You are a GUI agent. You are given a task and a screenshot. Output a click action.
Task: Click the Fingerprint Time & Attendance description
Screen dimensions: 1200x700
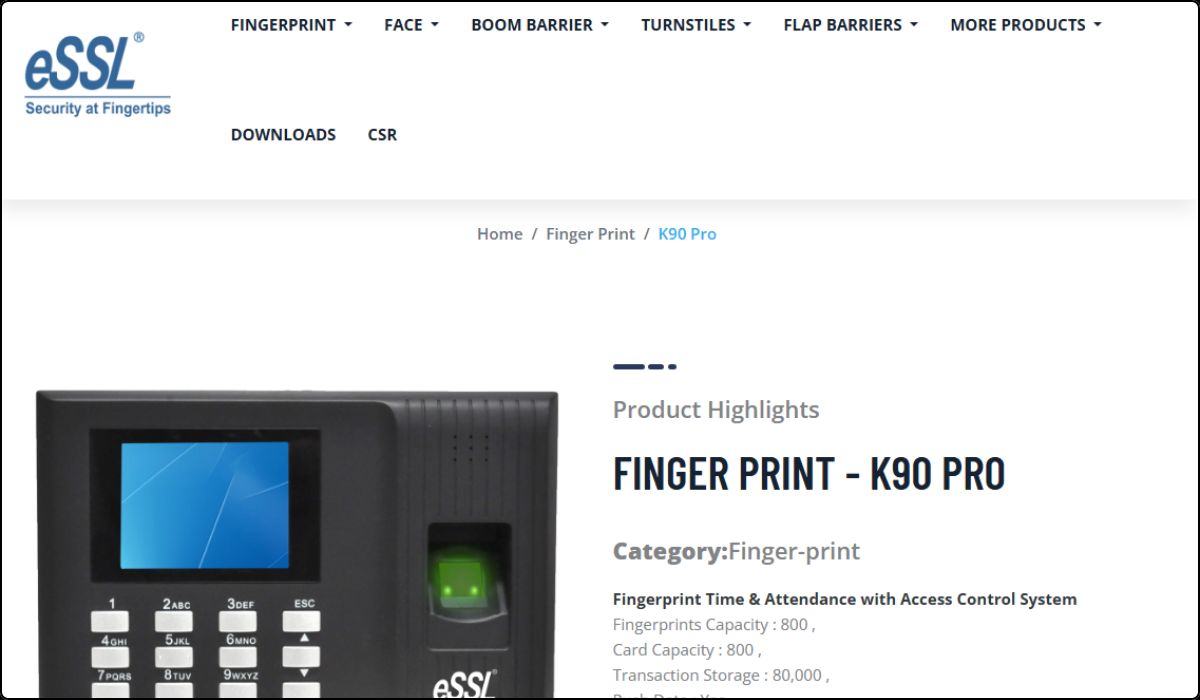tap(845, 599)
